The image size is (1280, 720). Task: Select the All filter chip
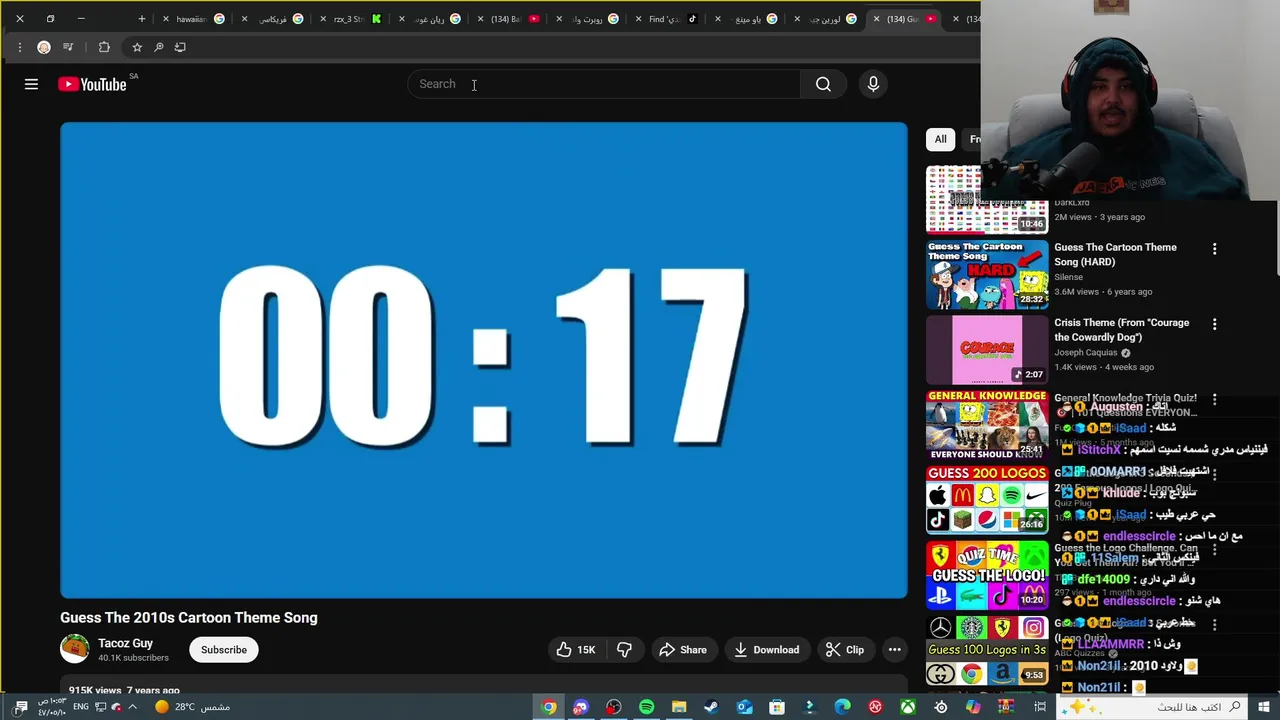pos(940,139)
